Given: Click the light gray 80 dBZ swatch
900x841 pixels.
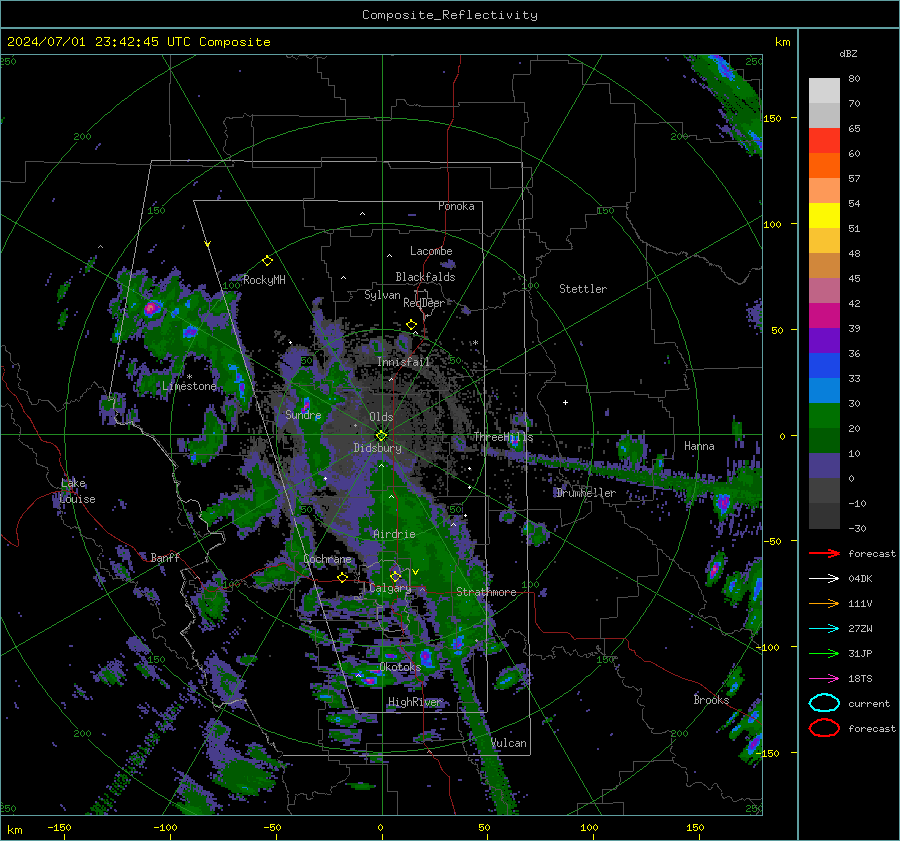Looking at the screenshot, I should coord(824,91).
